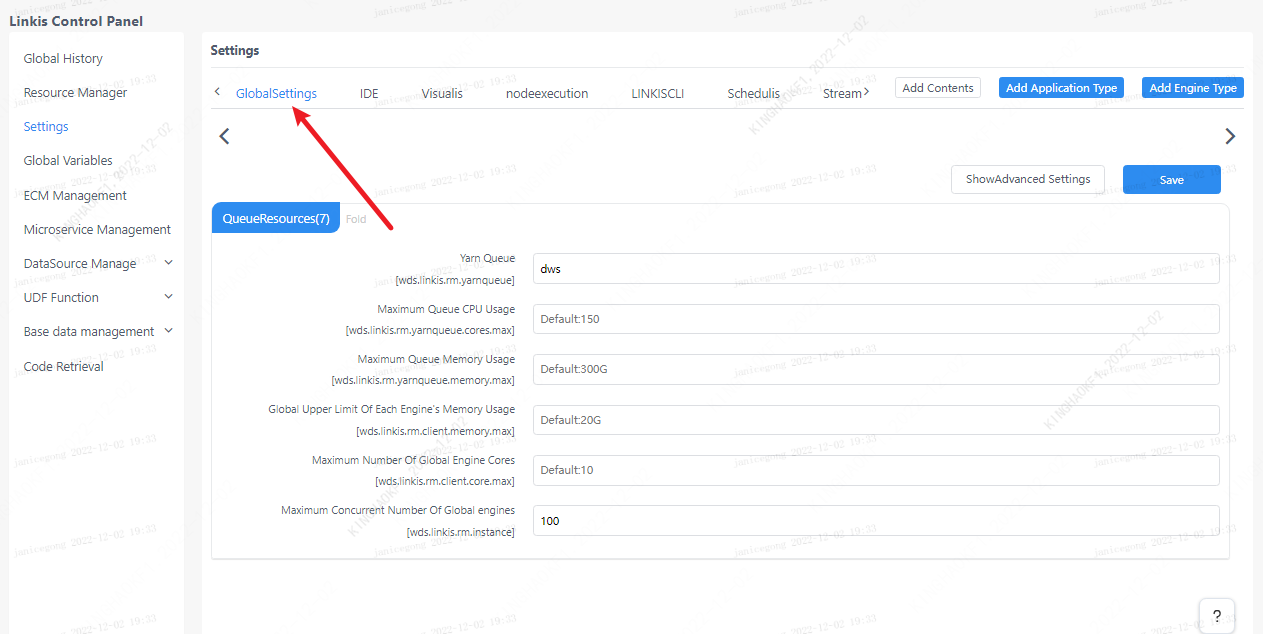Image resolution: width=1263 pixels, height=634 pixels.
Task: Expand the DataSource Manage menu
Action: pyautogui.click(x=97, y=263)
